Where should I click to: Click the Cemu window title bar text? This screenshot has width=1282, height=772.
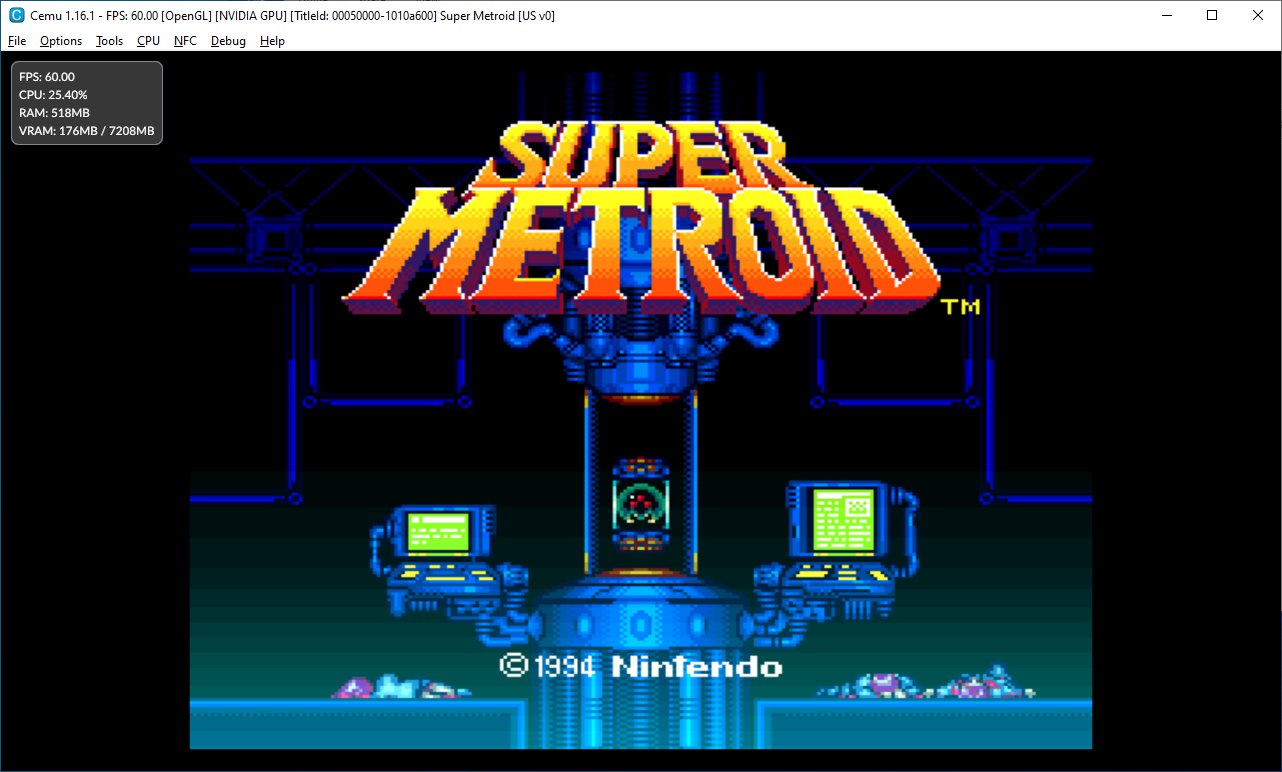pyautogui.click(x=293, y=15)
